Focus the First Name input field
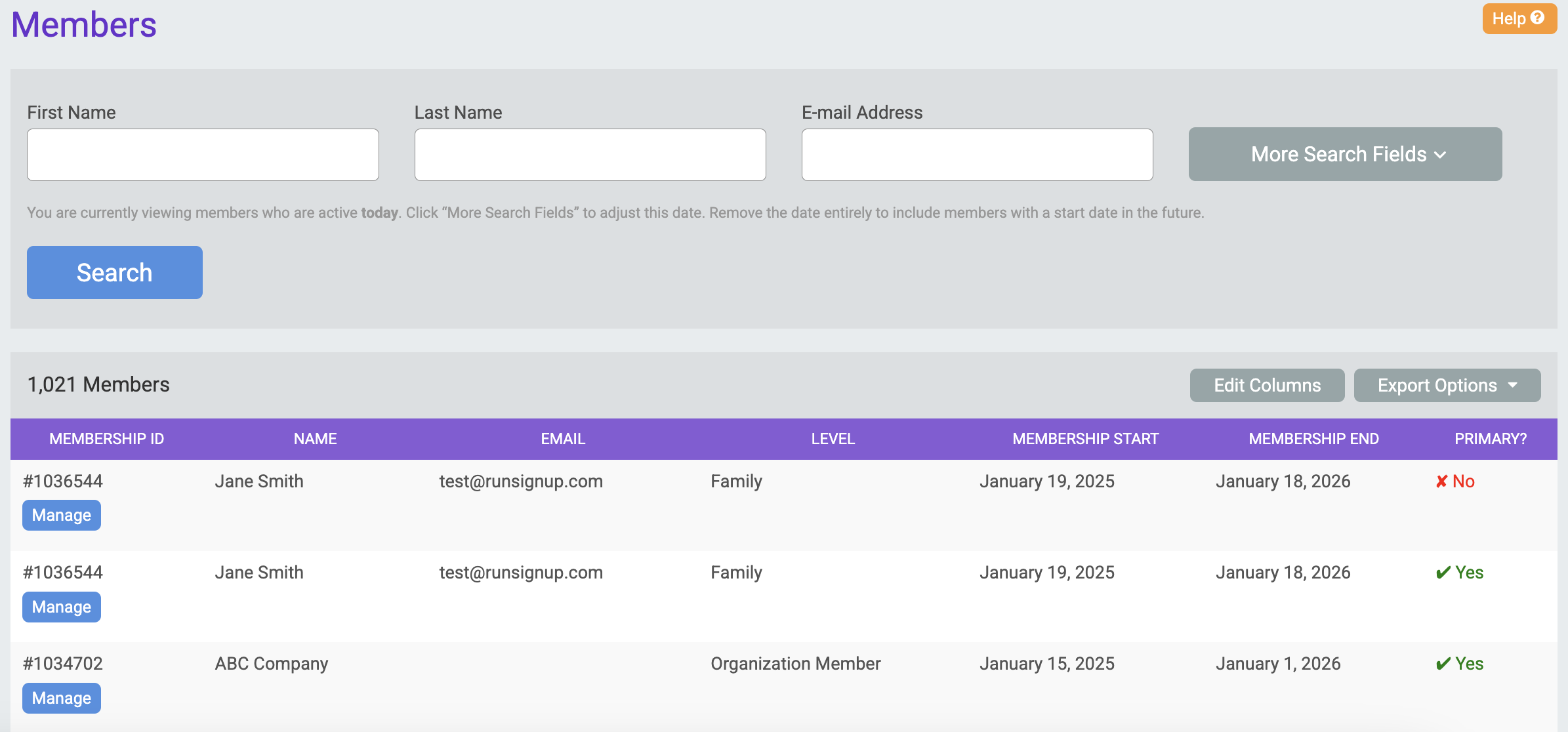The height and width of the screenshot is (732, 1568). coord(203,155)
